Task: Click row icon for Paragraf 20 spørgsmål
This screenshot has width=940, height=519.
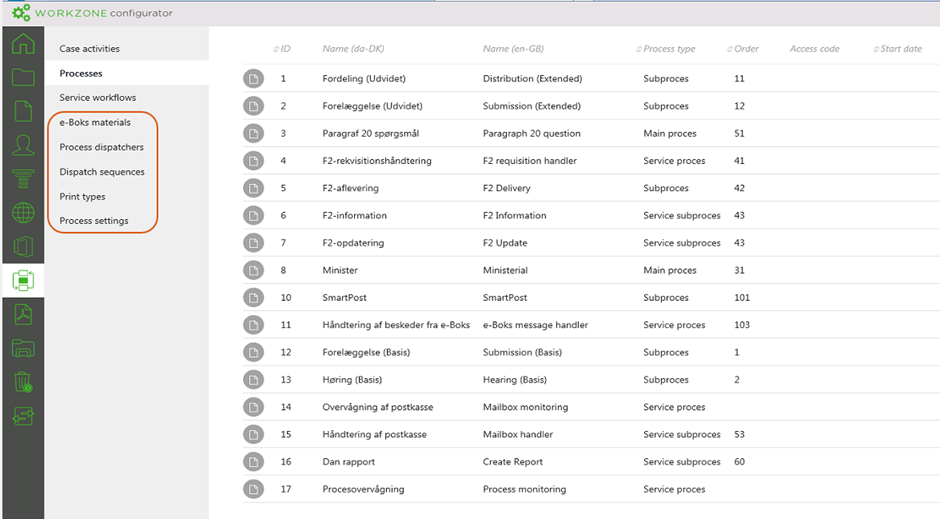Action: coord(254,134)
